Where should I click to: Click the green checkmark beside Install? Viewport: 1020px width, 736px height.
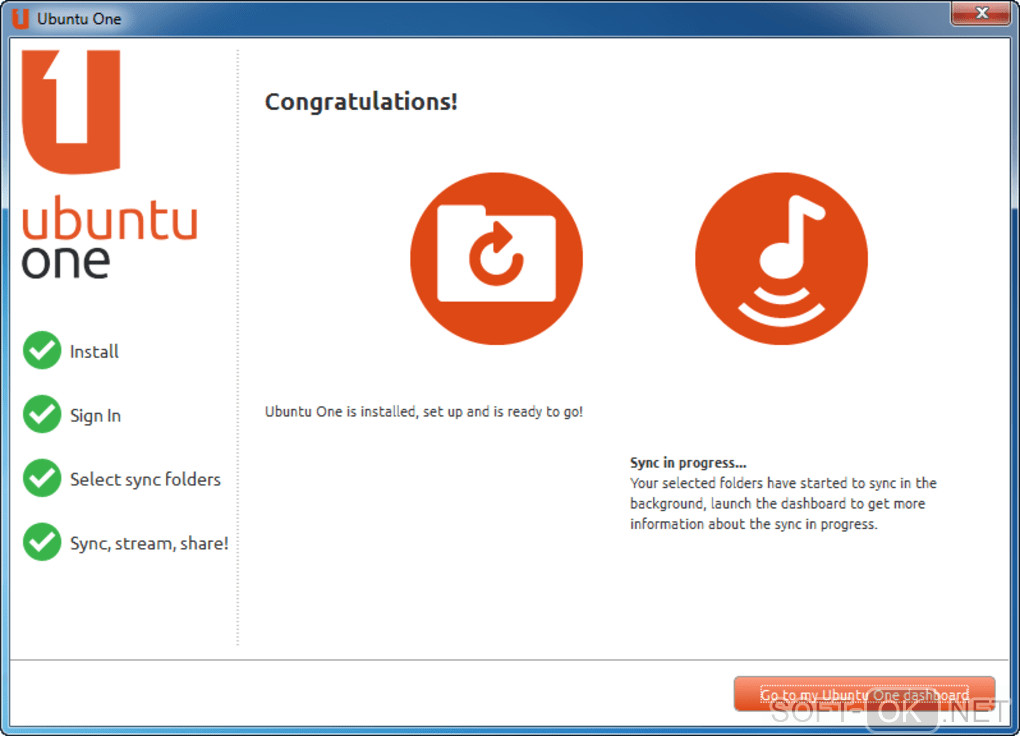click(42, 350)
